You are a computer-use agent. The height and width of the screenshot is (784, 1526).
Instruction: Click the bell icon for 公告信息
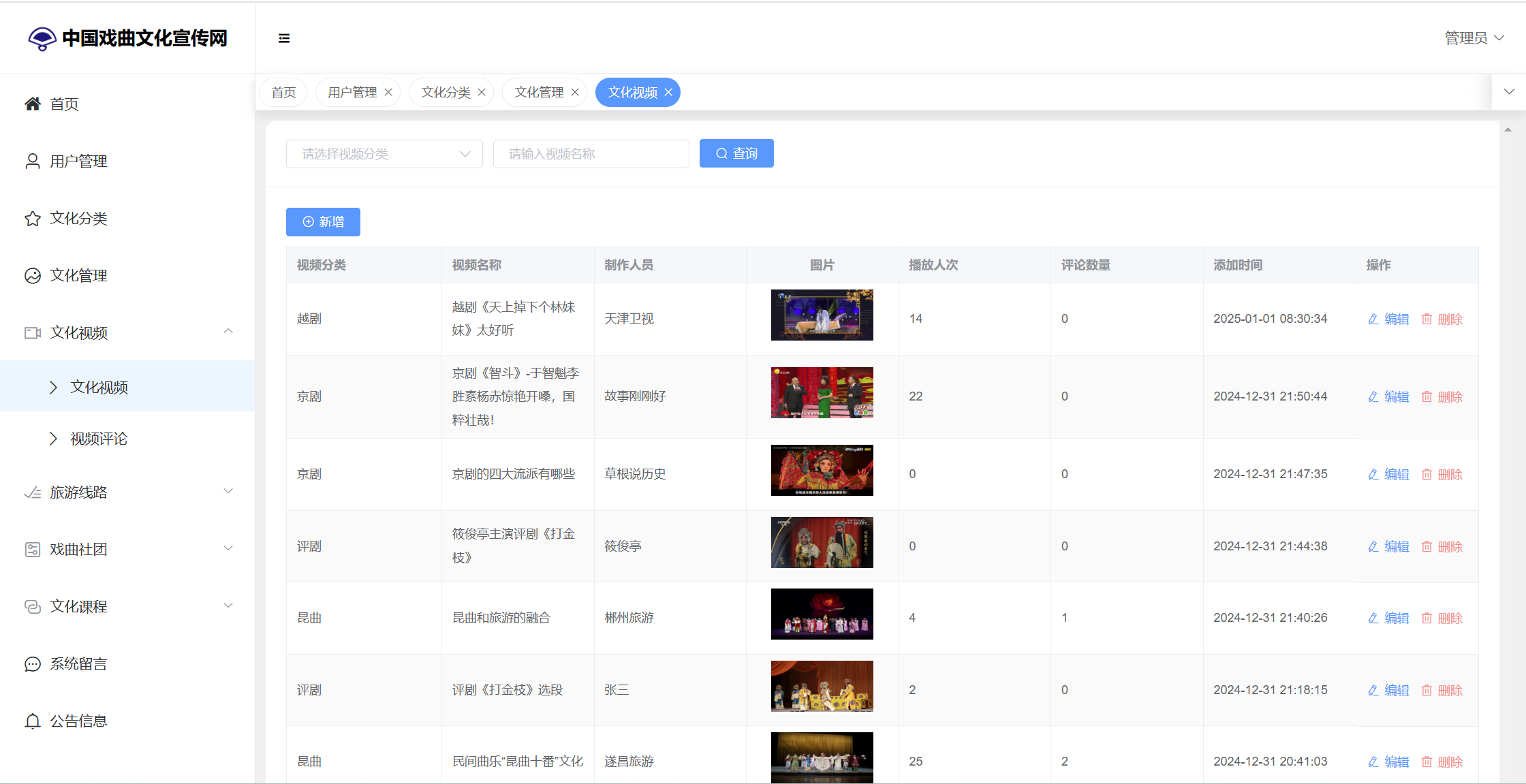pos(32,721)
